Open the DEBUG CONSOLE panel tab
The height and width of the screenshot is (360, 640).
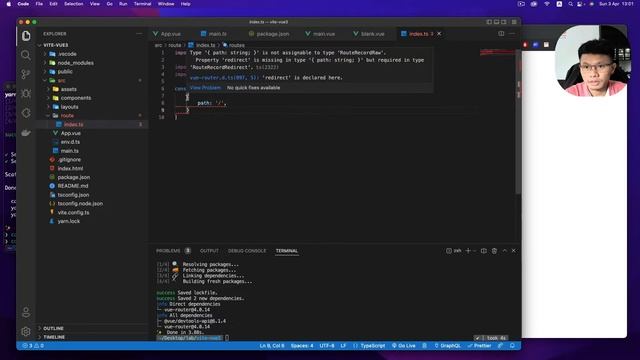[x=247, y=251]
